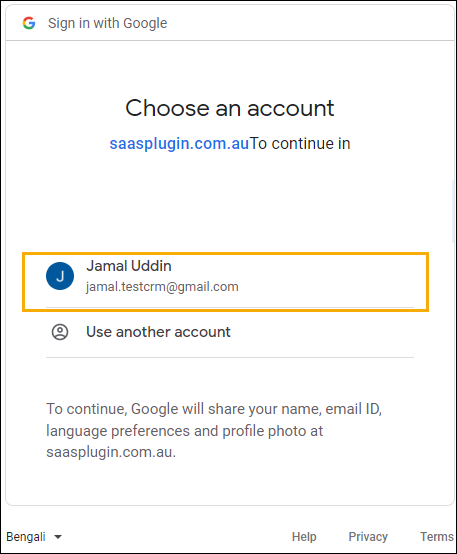Select Use another account

[x=230, y=332]
